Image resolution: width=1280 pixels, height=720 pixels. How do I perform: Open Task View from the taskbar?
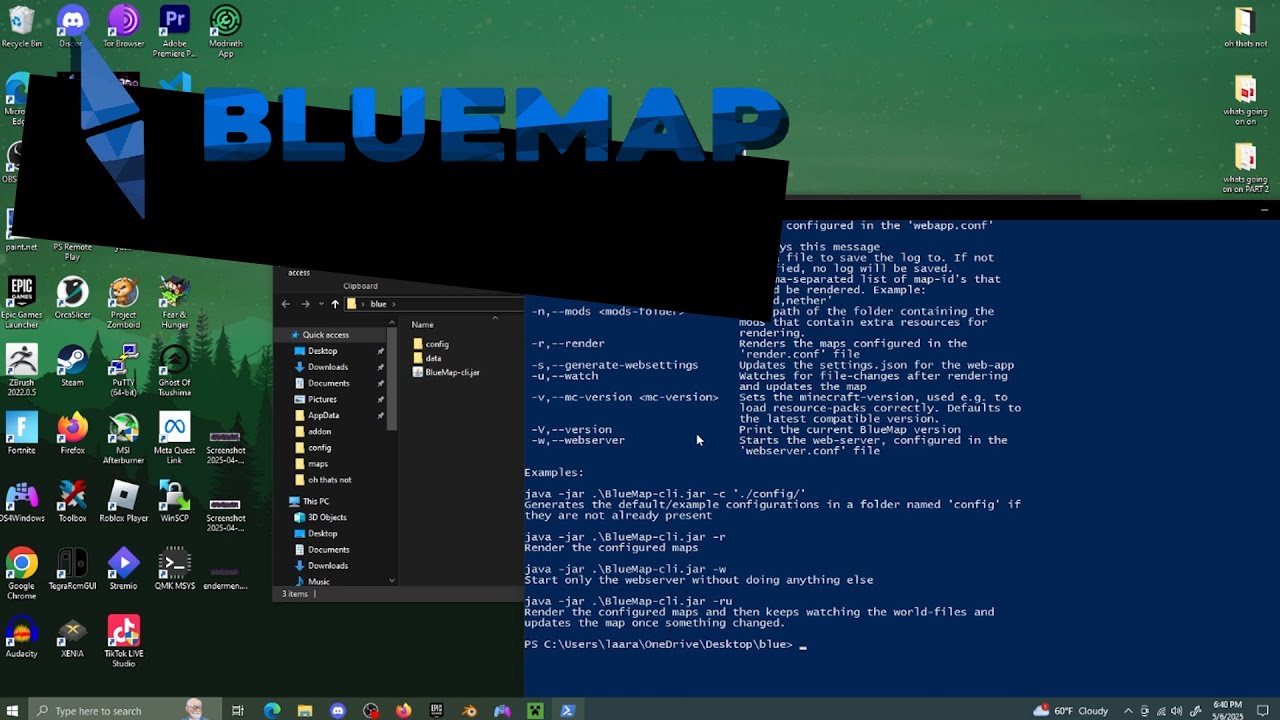click(x=238, y=711)
